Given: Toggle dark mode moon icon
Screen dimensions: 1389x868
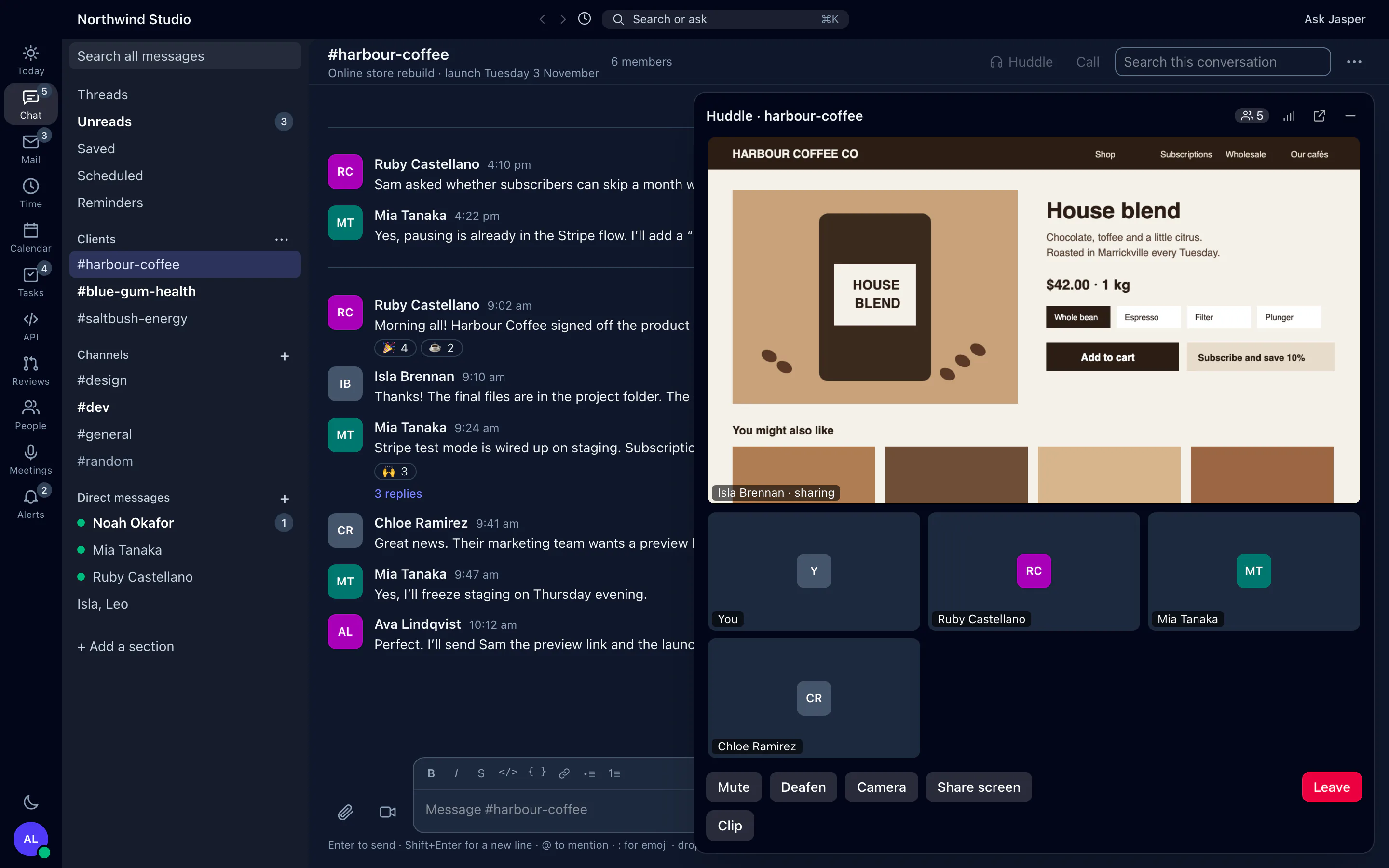Looking at the screenshot, I should pos(31,802).
